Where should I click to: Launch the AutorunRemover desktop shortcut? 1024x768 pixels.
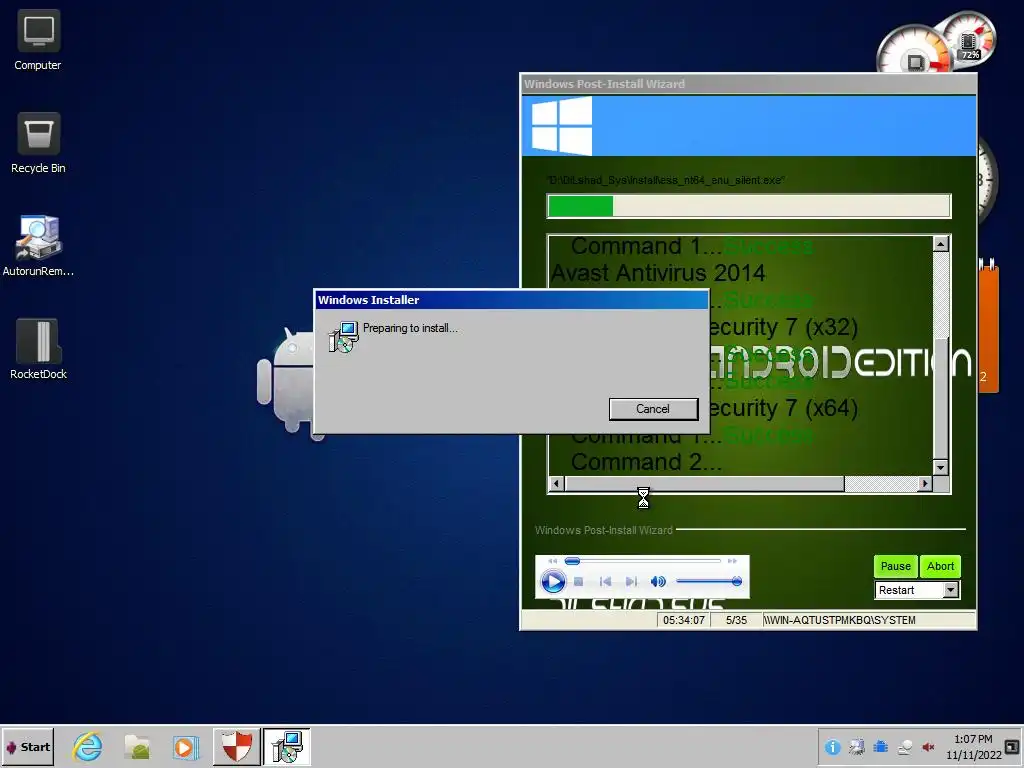point(38,246)
